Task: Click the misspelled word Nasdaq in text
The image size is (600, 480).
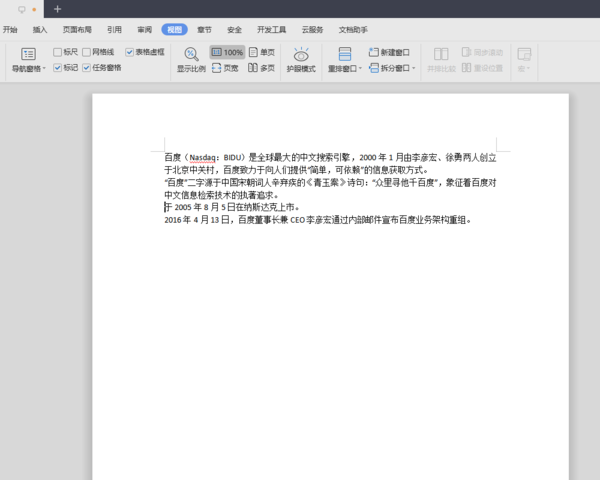Action: pyautogui.click(x=202, y=158)
